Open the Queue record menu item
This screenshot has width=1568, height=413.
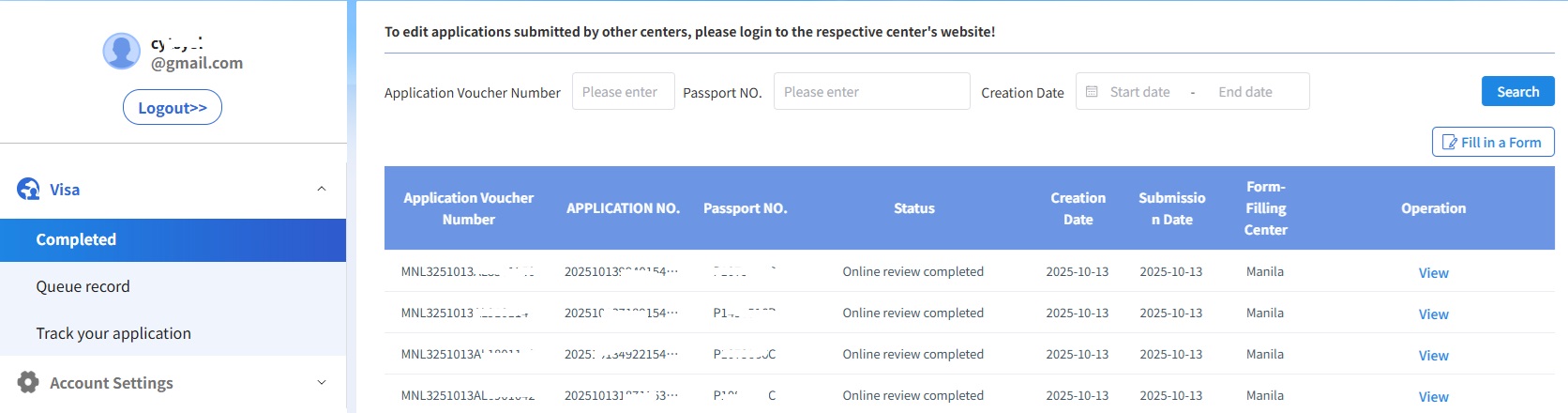pyautogui.click(x=83, y=286)
